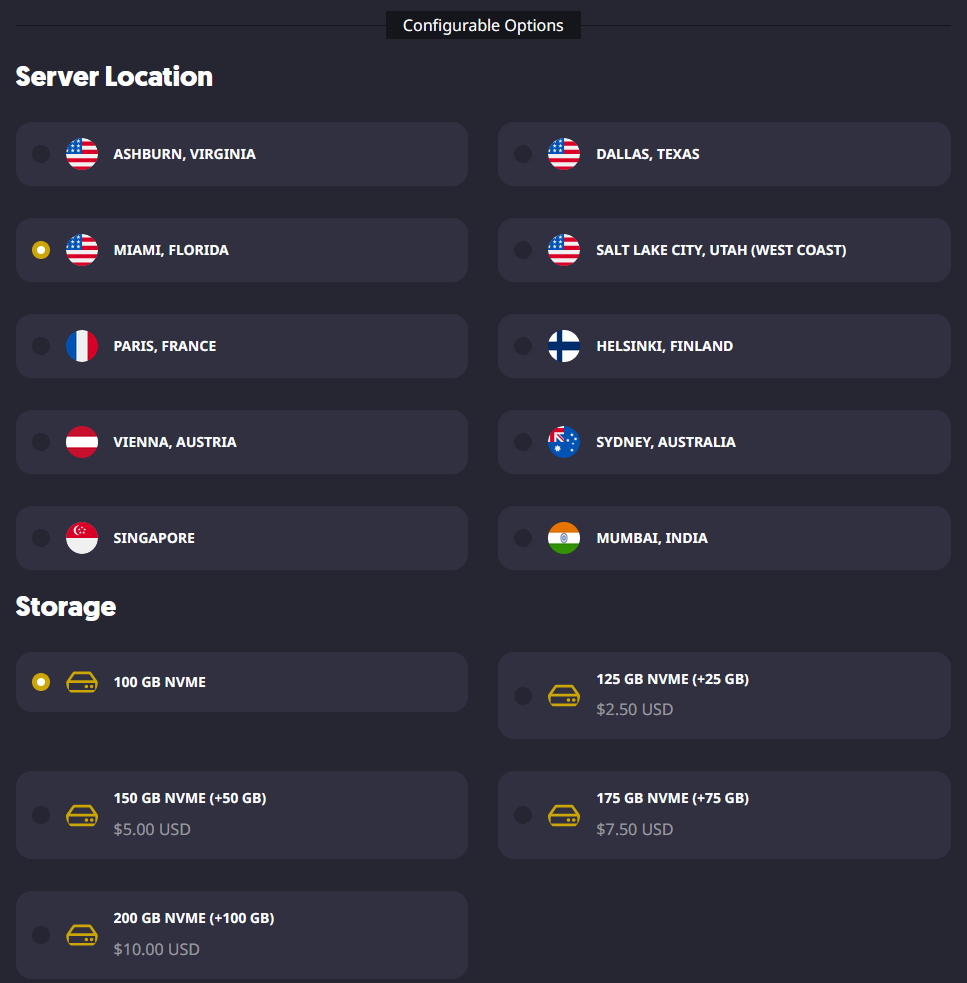Click the $10.00 USD price text
The height and width of the screenshot is (983, 967).
coord(156,949)
